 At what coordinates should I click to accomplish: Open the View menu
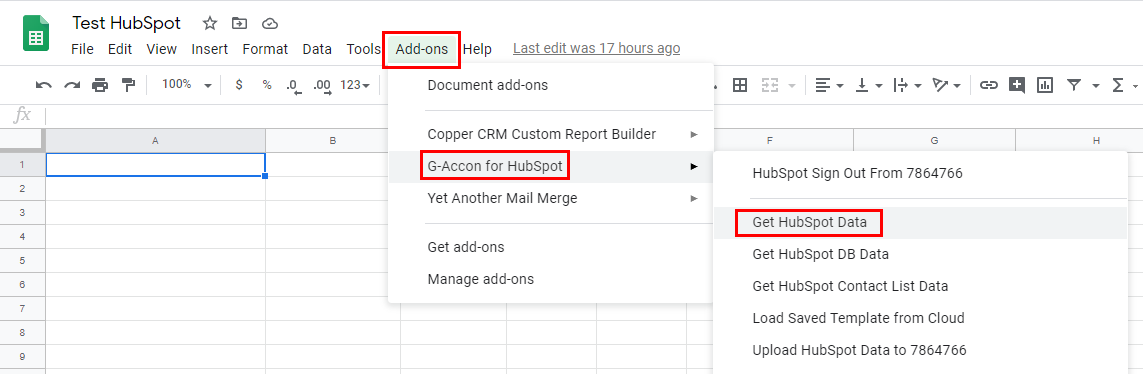pos(162,49)
